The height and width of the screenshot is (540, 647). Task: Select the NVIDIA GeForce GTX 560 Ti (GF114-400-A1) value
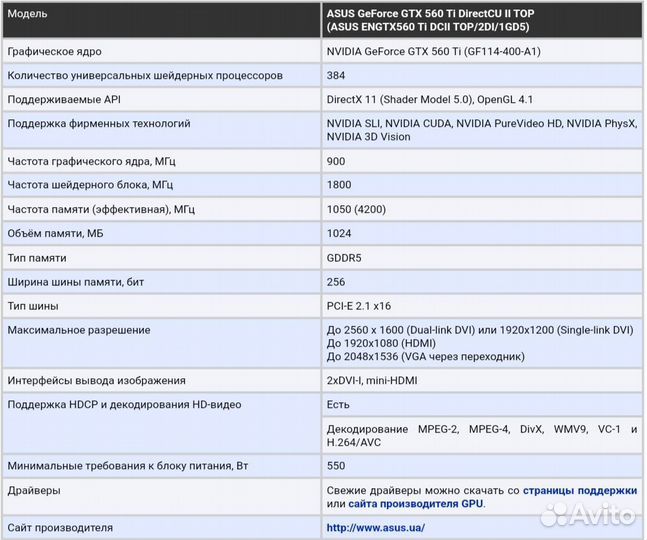433,52
